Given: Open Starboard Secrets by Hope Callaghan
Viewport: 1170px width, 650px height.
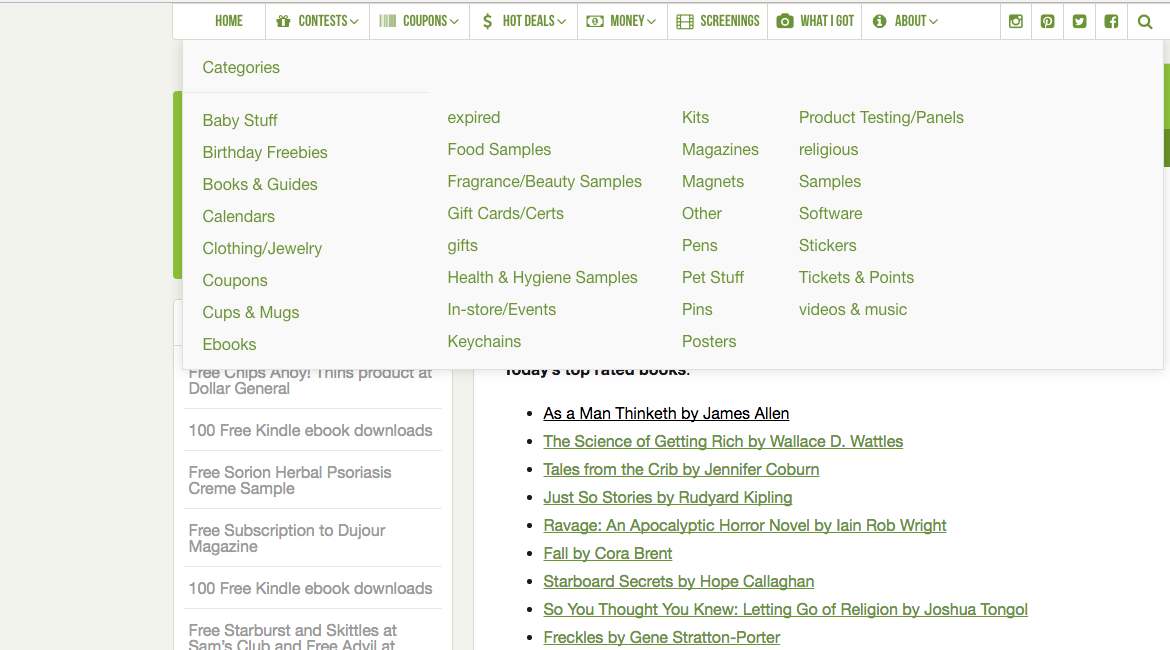Looking at the screenshot, I should click(x=678, y=581).
